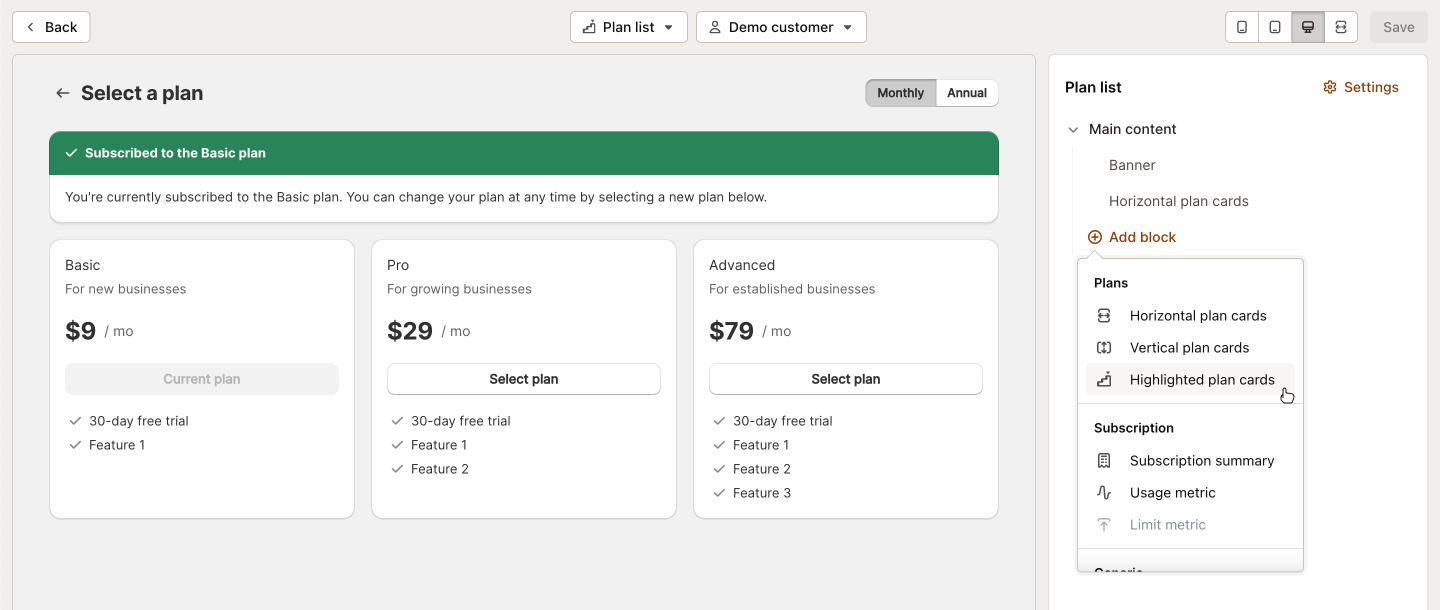
Task: Click the Subscription summary receipt icon
Action: (1104, 460)
